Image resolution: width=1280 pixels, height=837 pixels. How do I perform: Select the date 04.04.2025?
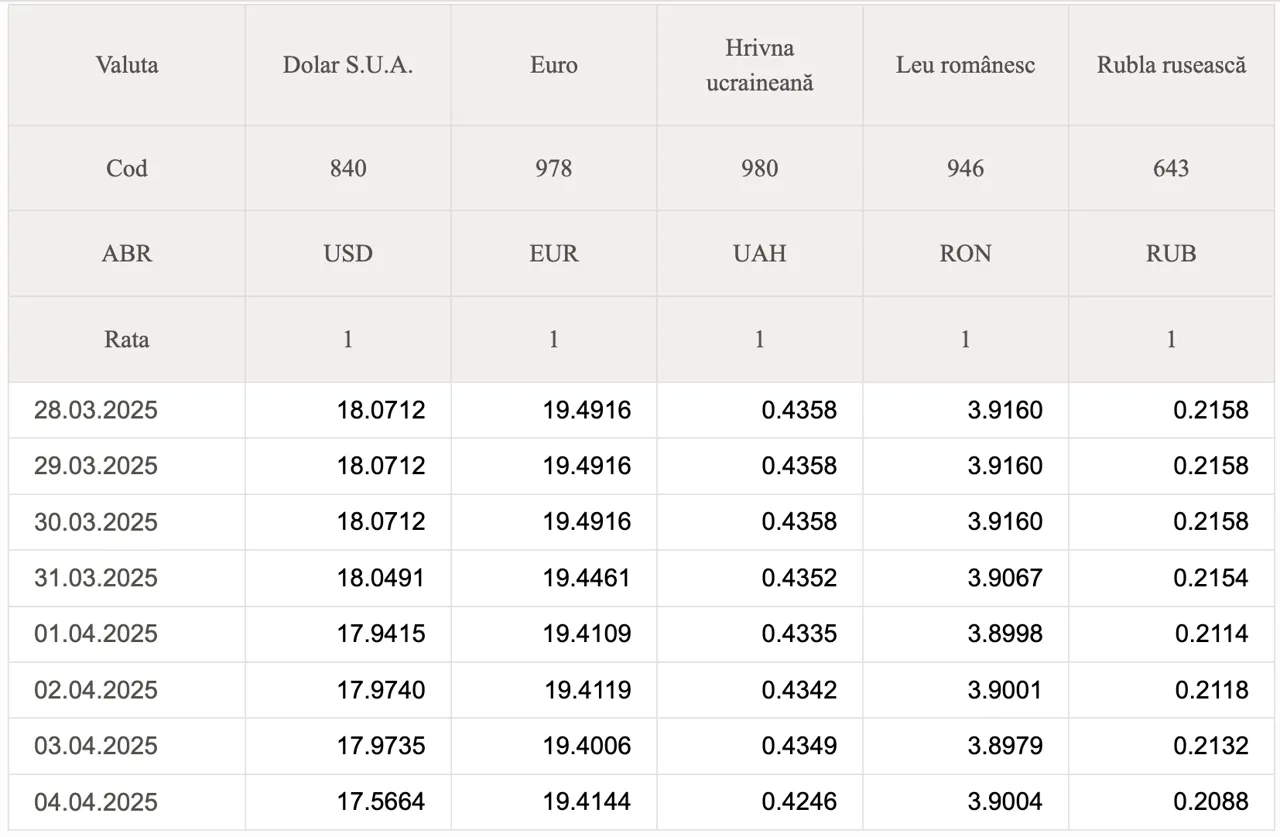96,802
